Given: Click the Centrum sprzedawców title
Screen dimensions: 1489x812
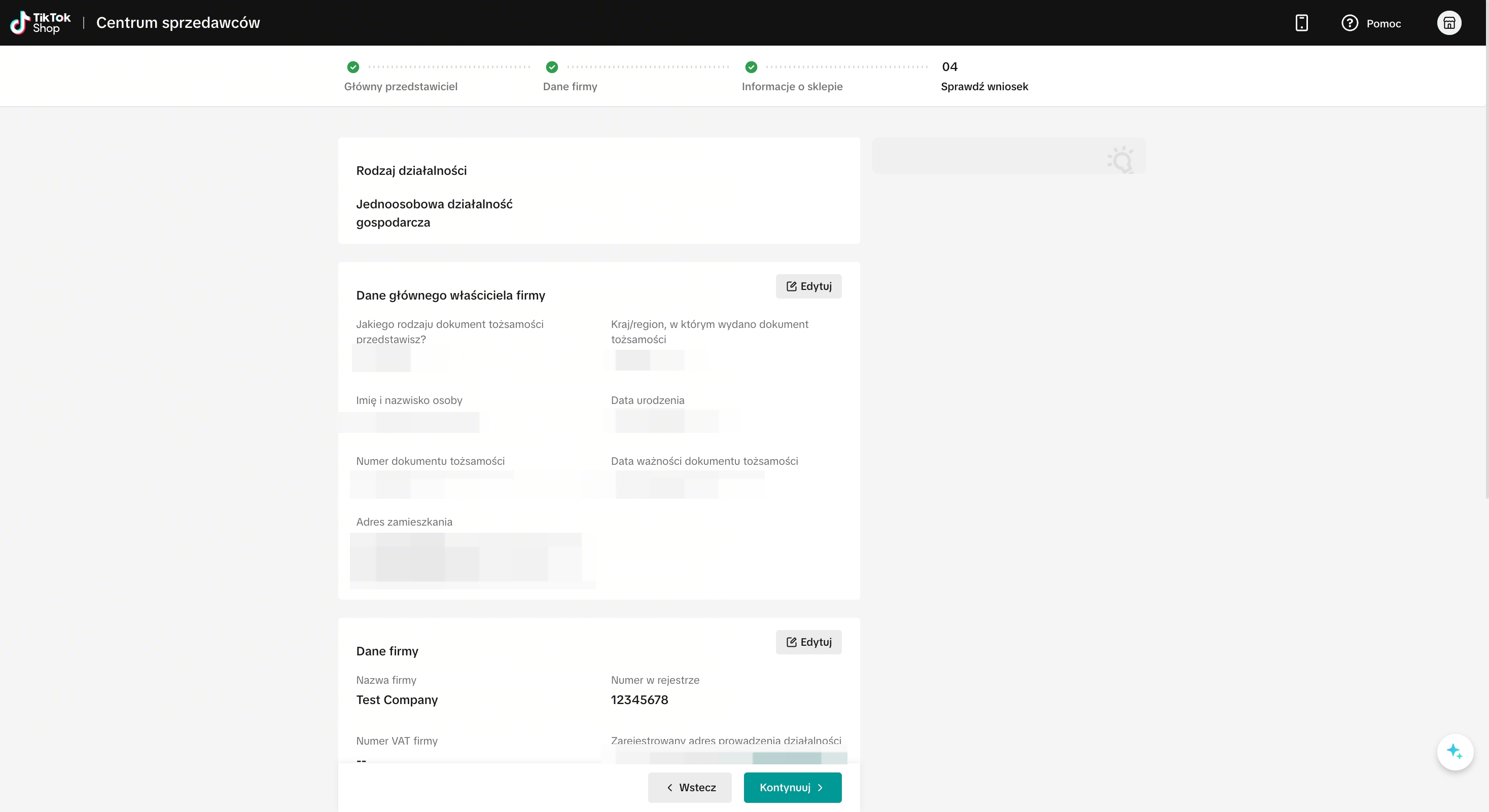Looking at the screenshot, I should 178,22.
